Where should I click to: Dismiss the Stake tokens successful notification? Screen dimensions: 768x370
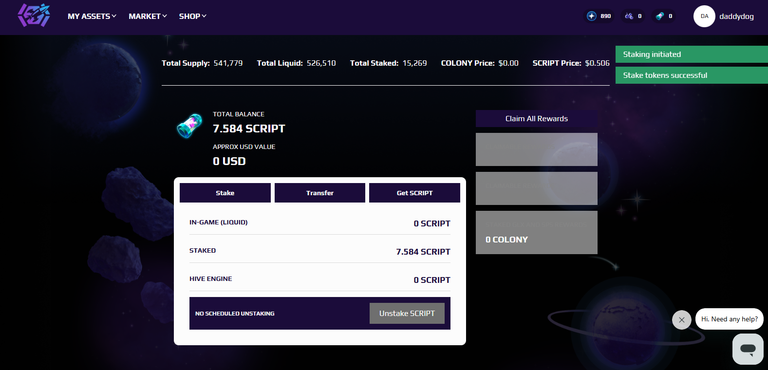(x=691, y=75)
